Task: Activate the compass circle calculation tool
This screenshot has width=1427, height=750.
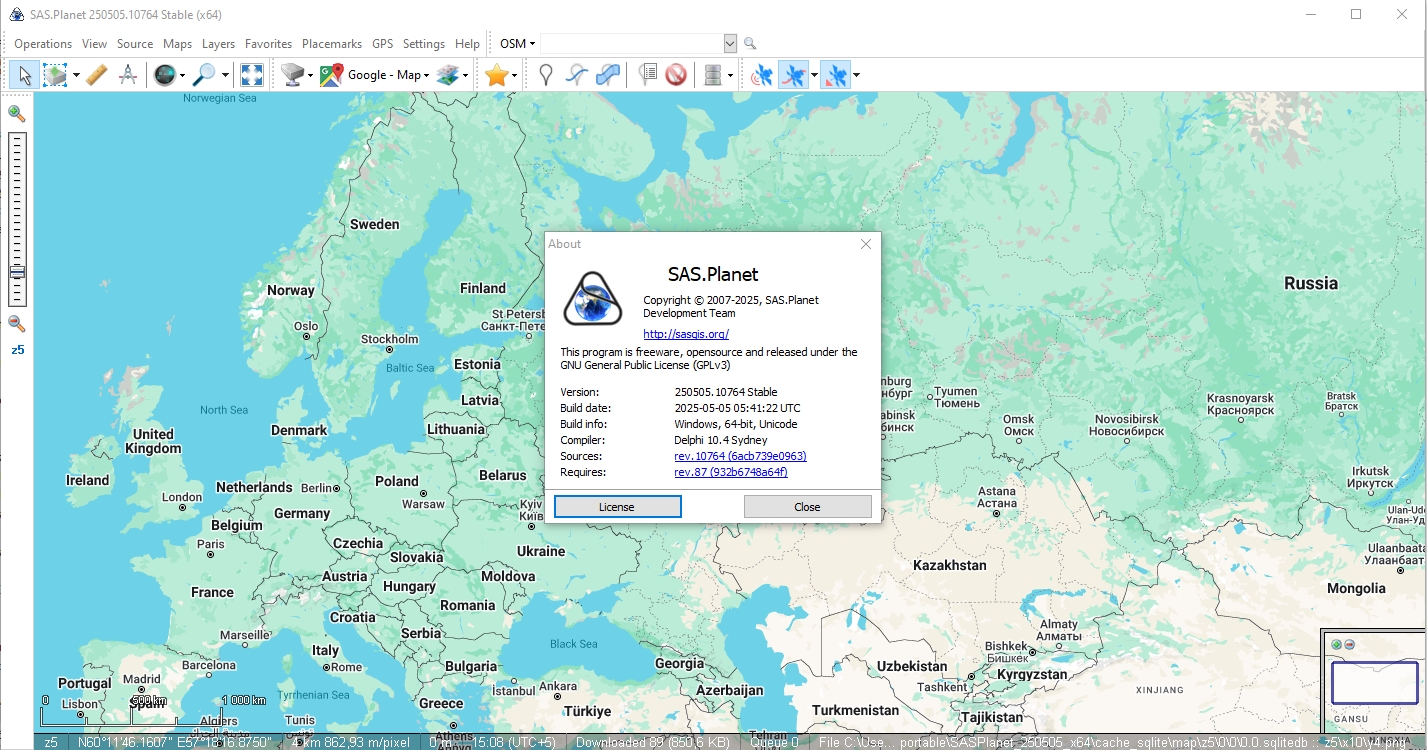Action: pos(127,75)
